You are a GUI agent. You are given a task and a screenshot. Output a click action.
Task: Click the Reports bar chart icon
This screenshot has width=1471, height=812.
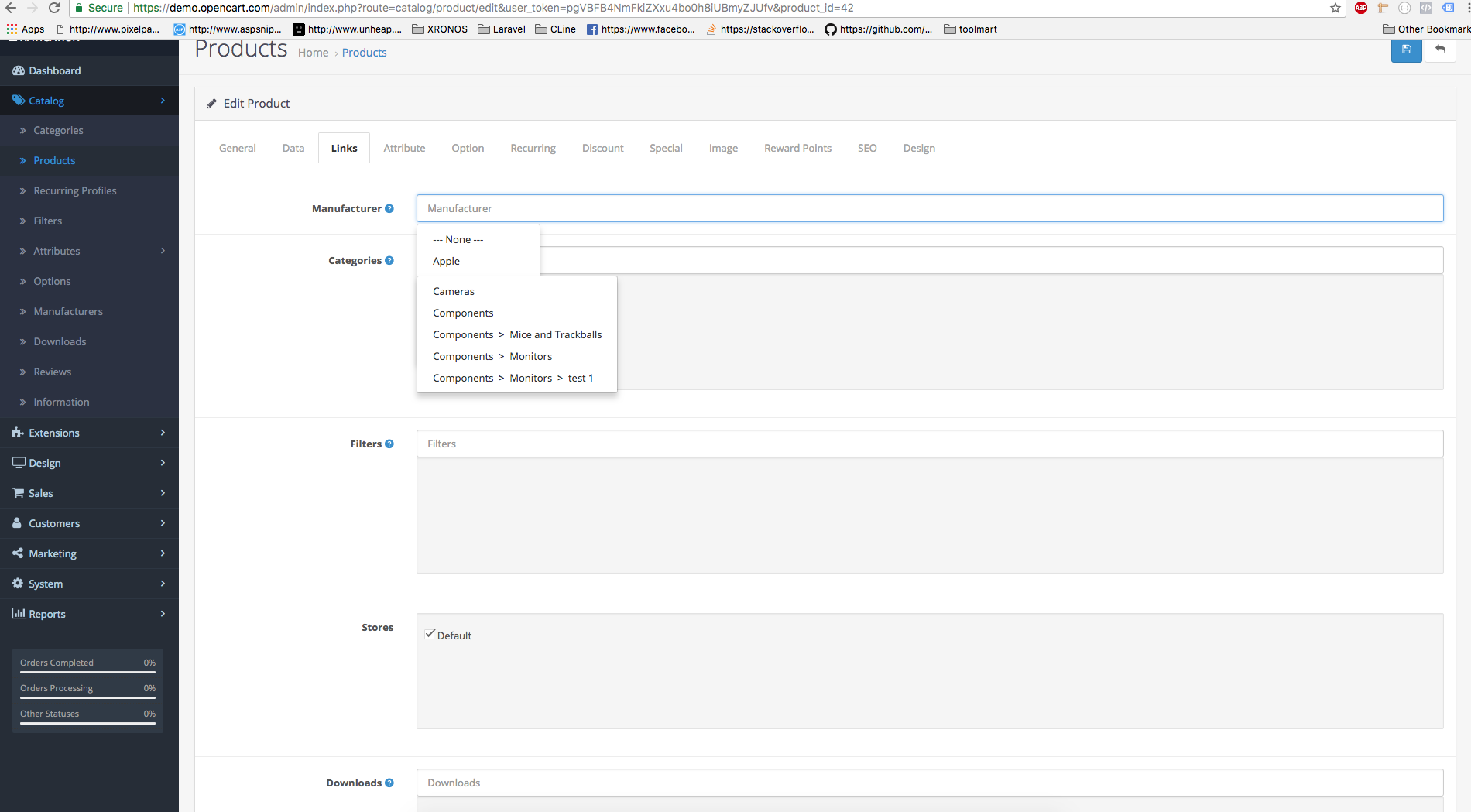tap(19, 613)
